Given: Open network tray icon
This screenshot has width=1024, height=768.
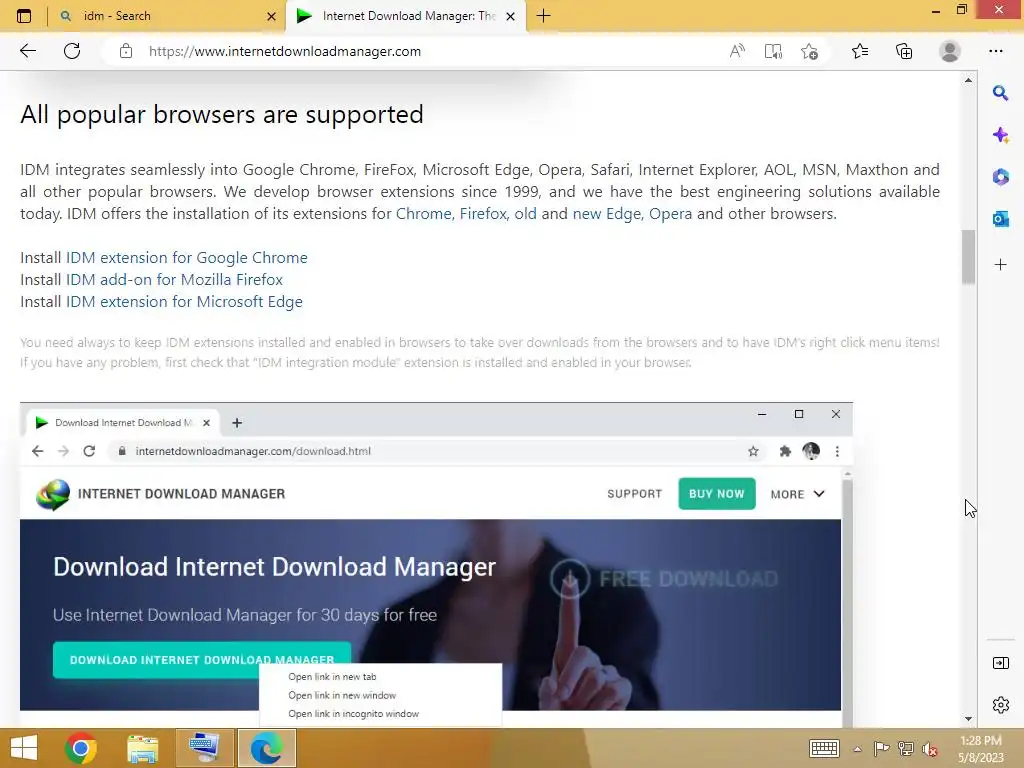Looking at the screenshot, I should tap(906, 748).
